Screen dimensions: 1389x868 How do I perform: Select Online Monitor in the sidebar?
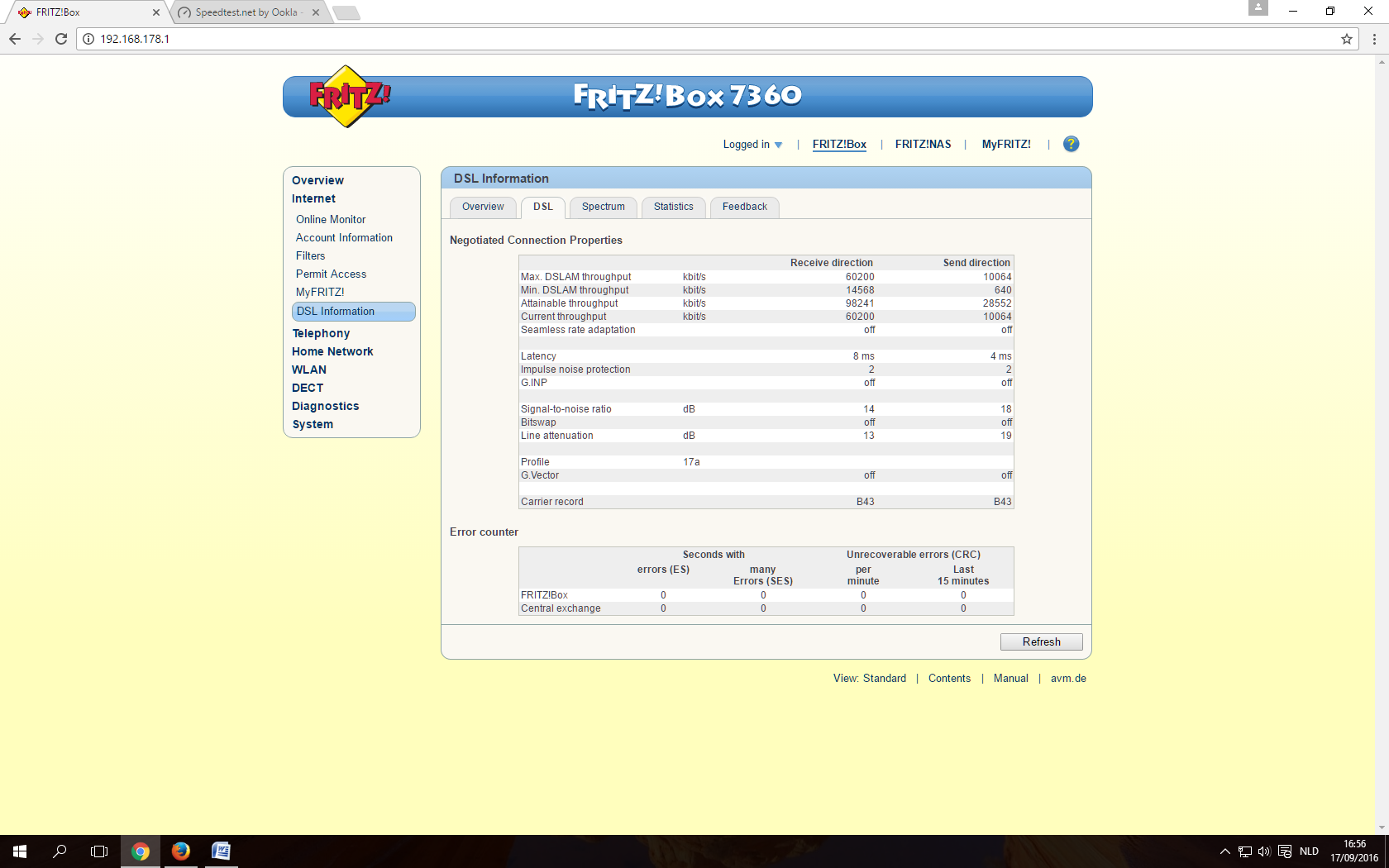[x=331, y=219]
